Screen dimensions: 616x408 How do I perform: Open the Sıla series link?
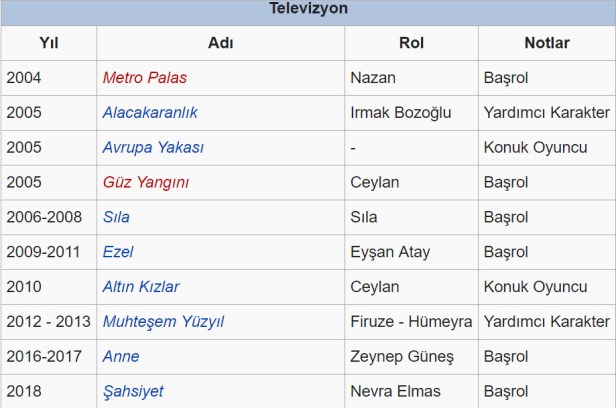116,217
